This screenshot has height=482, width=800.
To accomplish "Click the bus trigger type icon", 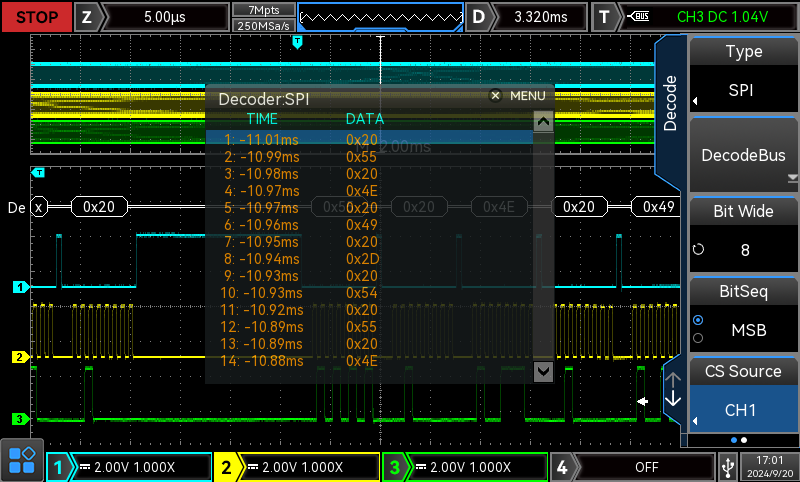I will [638, 16].
